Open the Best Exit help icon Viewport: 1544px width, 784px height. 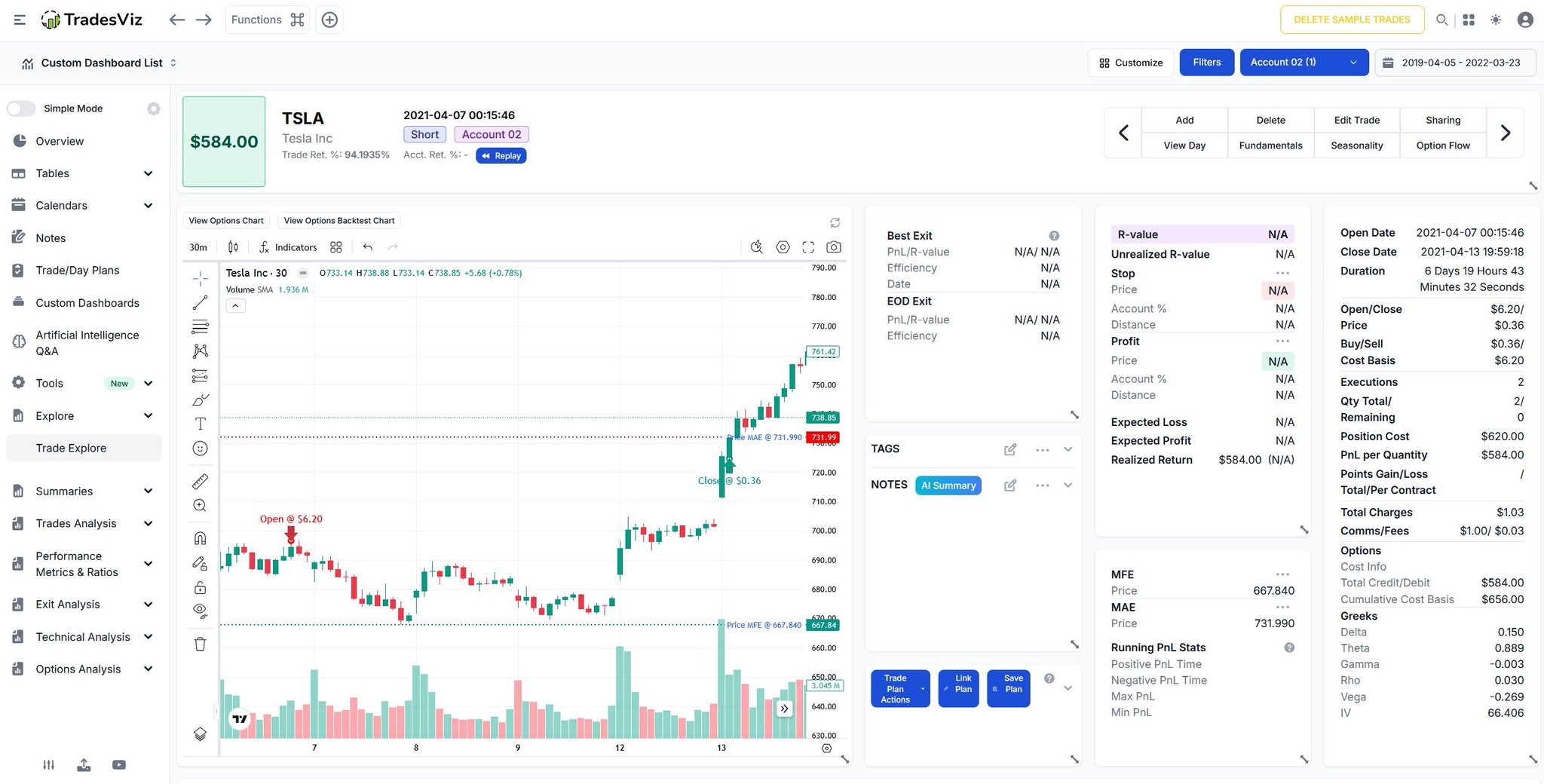(1054, 236)
